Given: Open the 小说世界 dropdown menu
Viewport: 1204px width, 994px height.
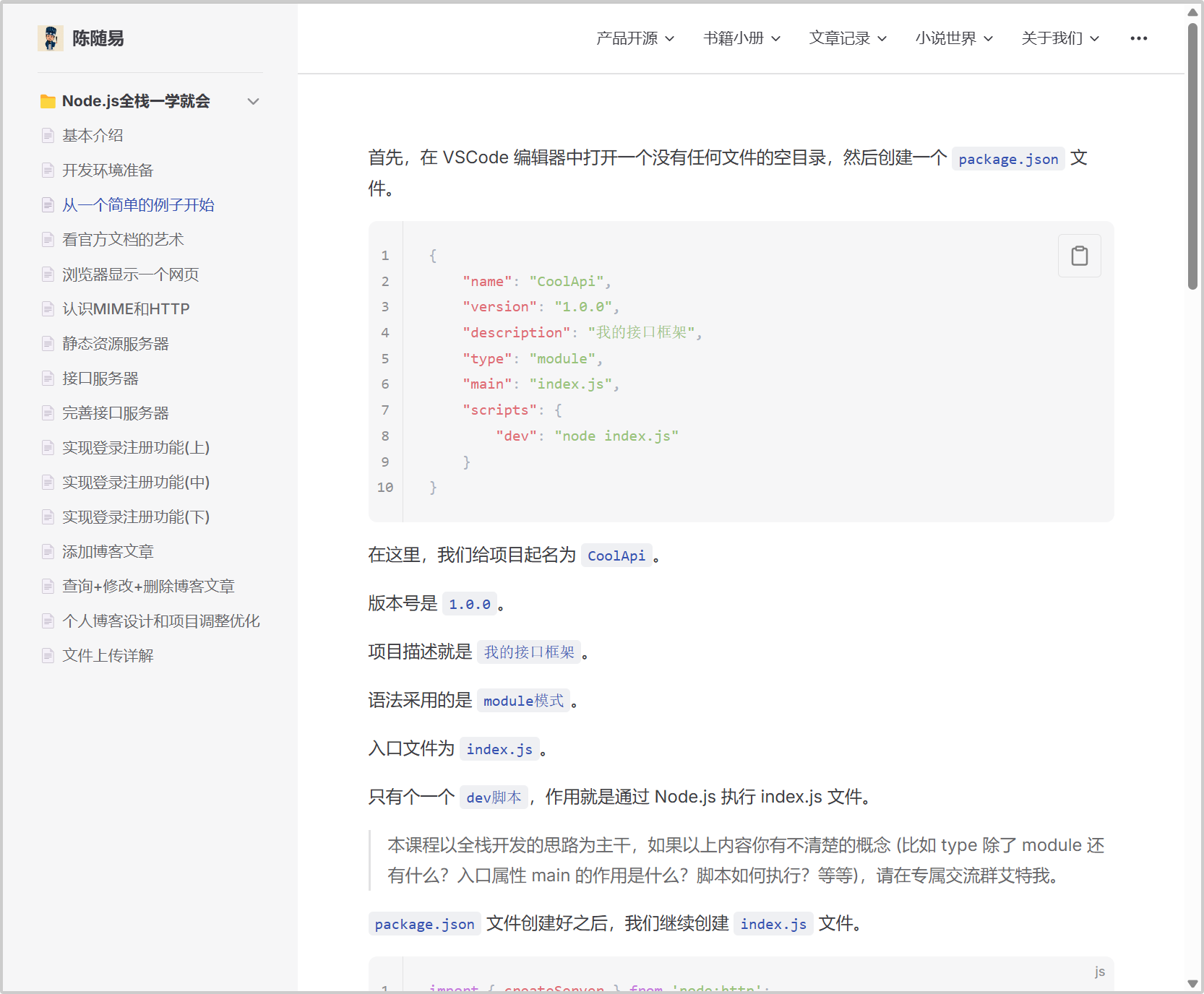Looking at the screenshot, I should point(954,38).
